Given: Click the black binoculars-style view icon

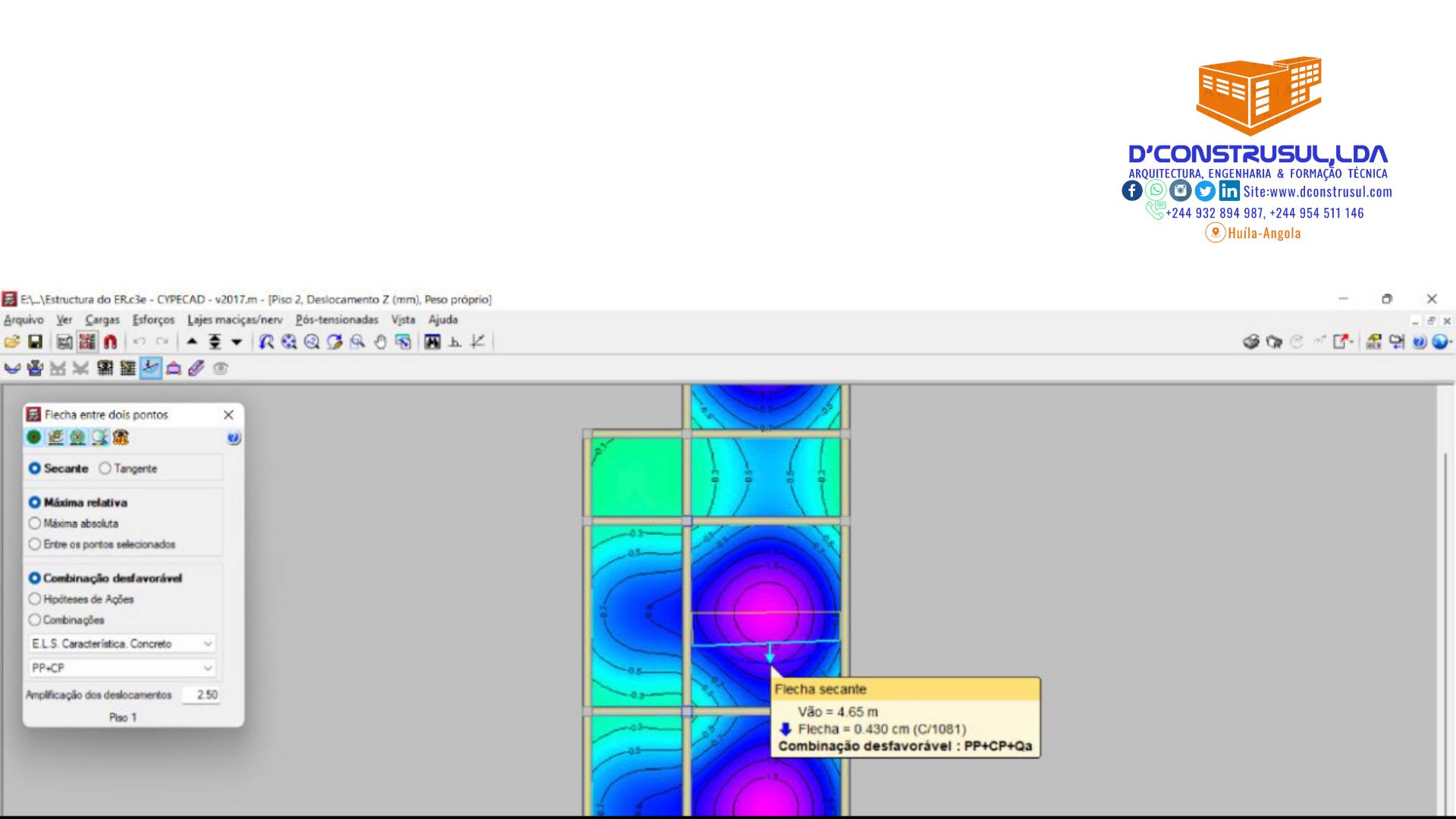Looking at the screenshot, I should pos(432,342).
